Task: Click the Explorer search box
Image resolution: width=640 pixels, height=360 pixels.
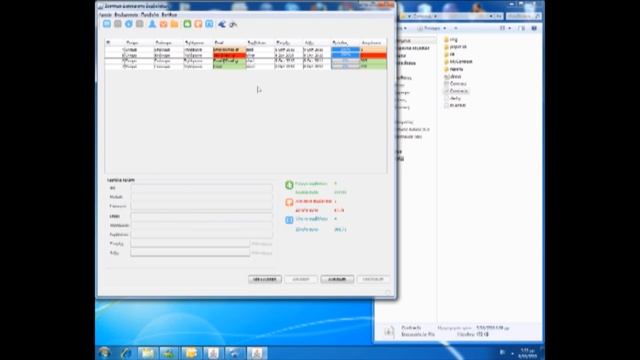Action: pyautogui.click(x=524, y=16)
